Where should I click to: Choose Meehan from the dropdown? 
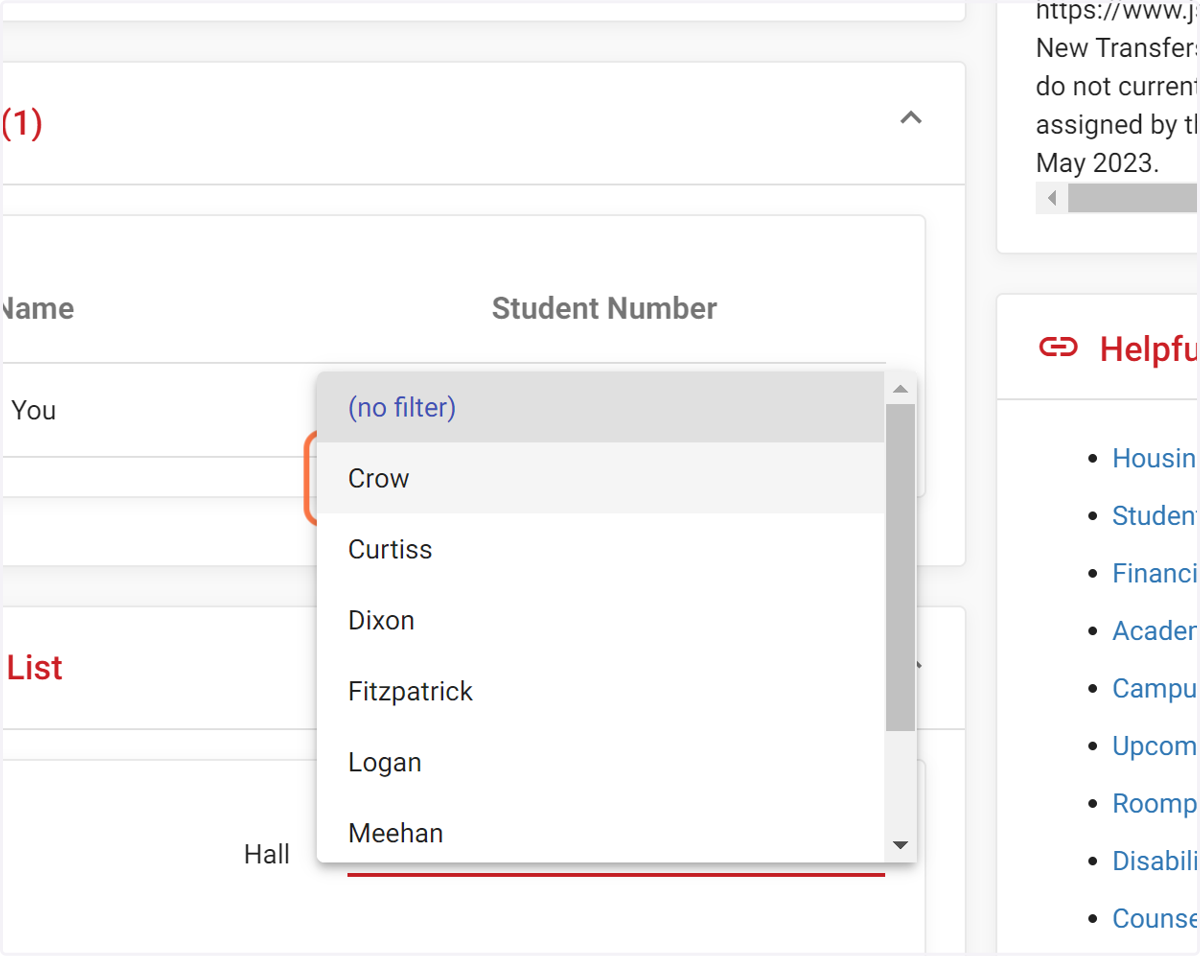pos(600,832)
